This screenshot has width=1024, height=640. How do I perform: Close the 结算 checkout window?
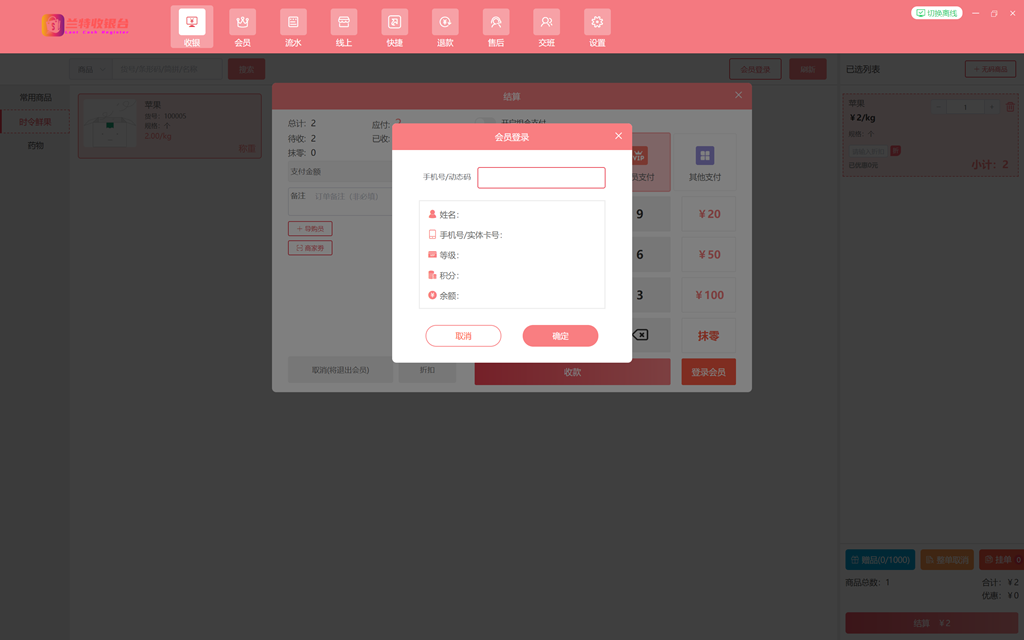[x=739, y=95]
